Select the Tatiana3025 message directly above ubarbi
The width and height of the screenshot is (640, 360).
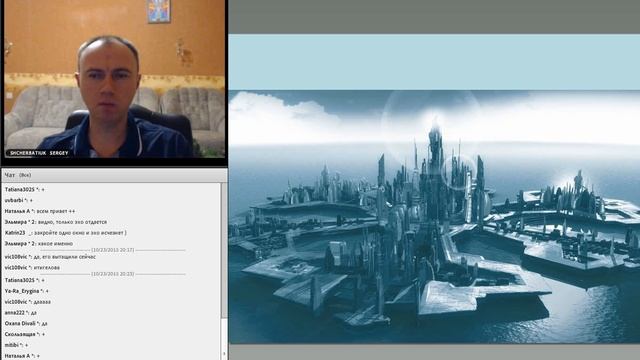(24, 189)
